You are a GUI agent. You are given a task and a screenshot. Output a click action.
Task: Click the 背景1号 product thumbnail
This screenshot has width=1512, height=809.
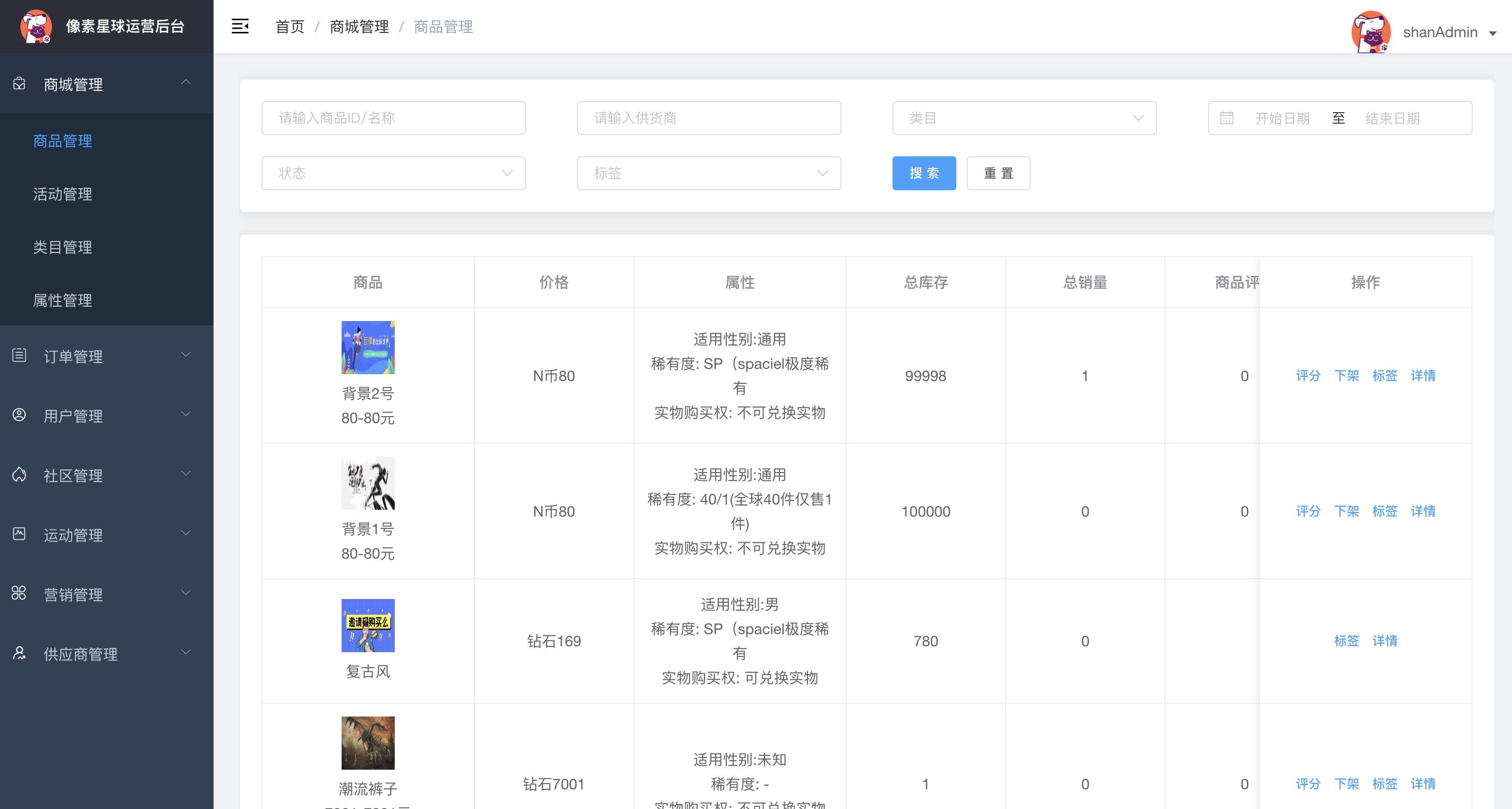point(368,483)
